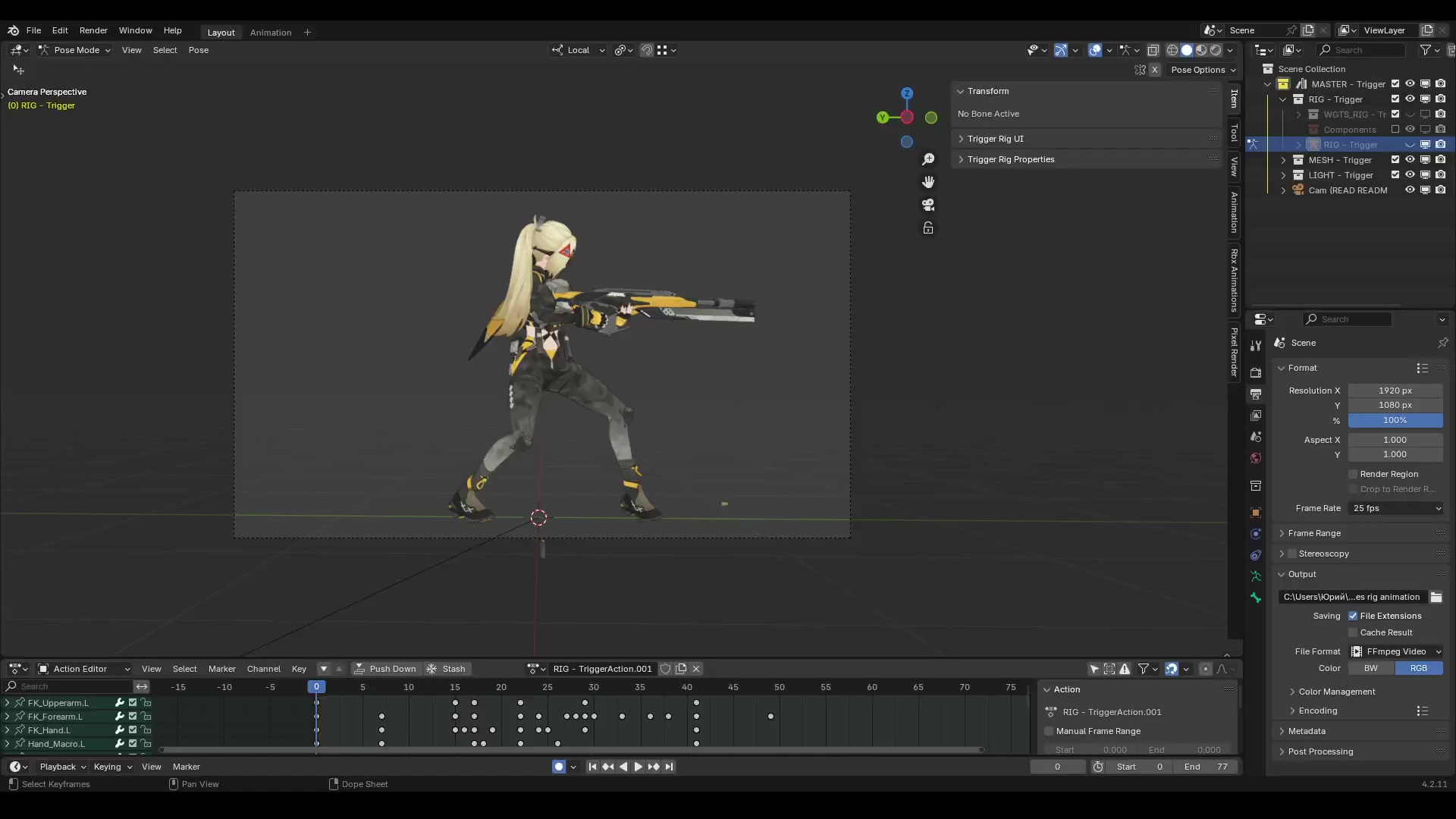This screenshot has height=819, width=1456.
Task: Open the View Layer properties tab icon
Action: click(x=1256, y=416)
